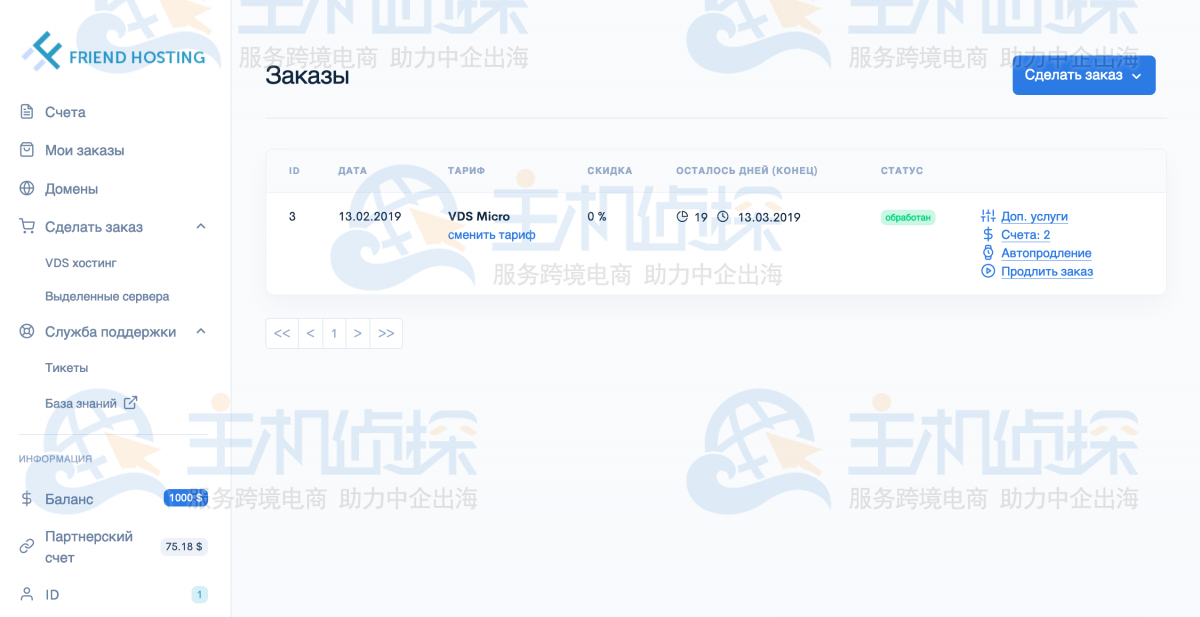Select Выделенные сервера in the sidebar
The width and height of the screenshot is (1200, 617).
pos(107,297)
